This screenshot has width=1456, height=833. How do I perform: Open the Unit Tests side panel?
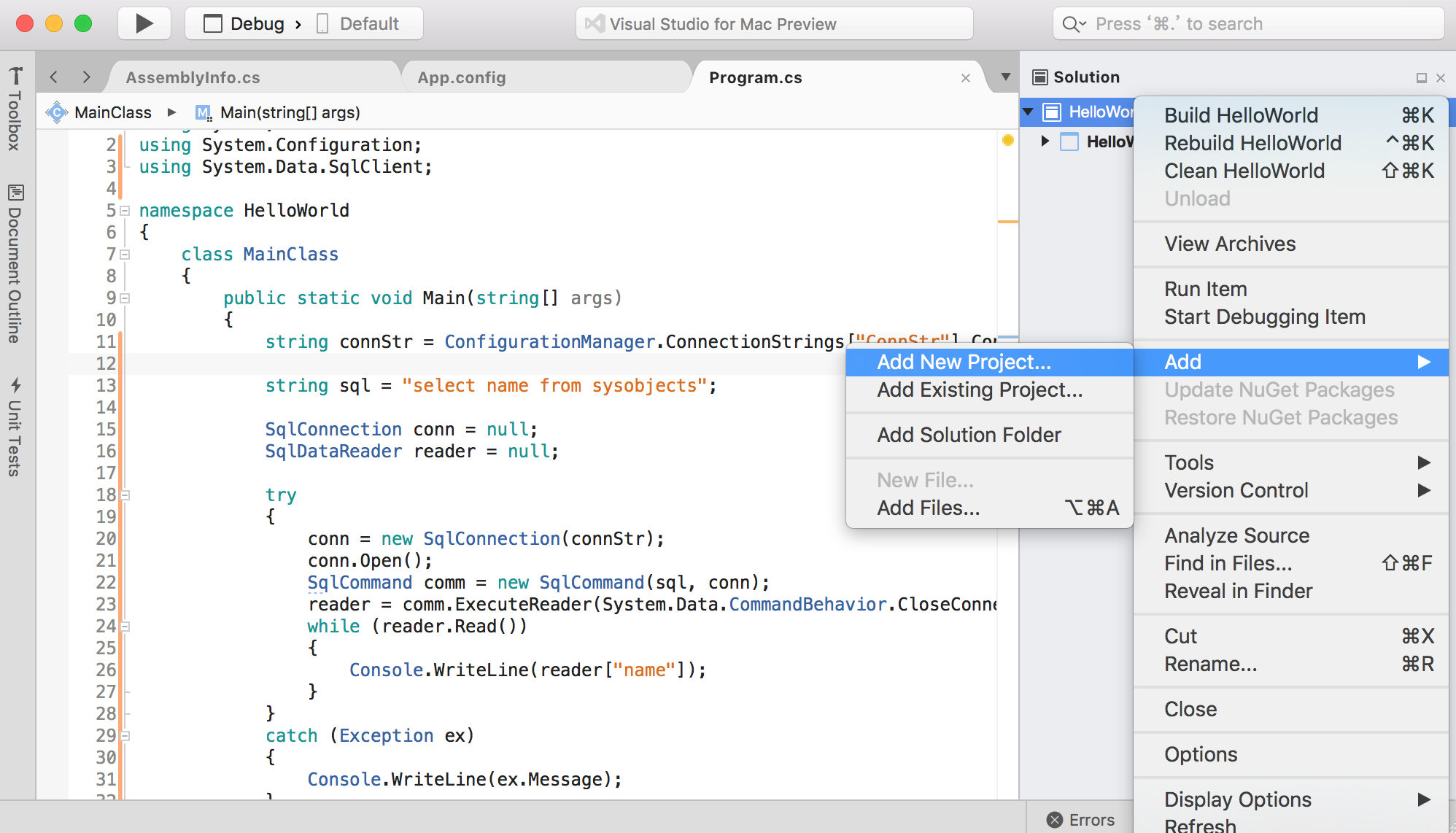(x=15, y=427)
